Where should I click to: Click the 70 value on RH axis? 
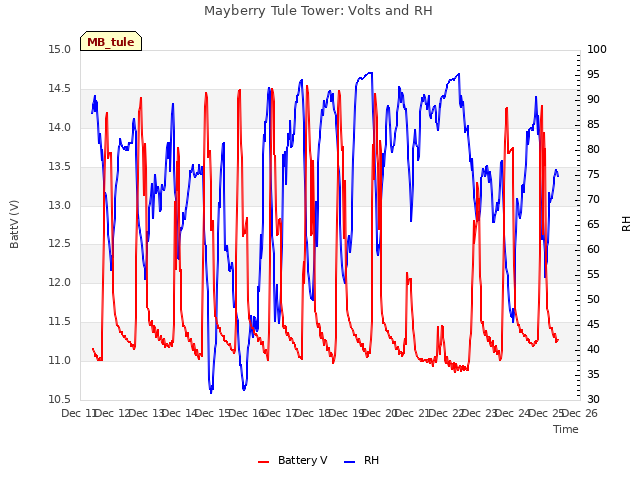click(593, 199)
